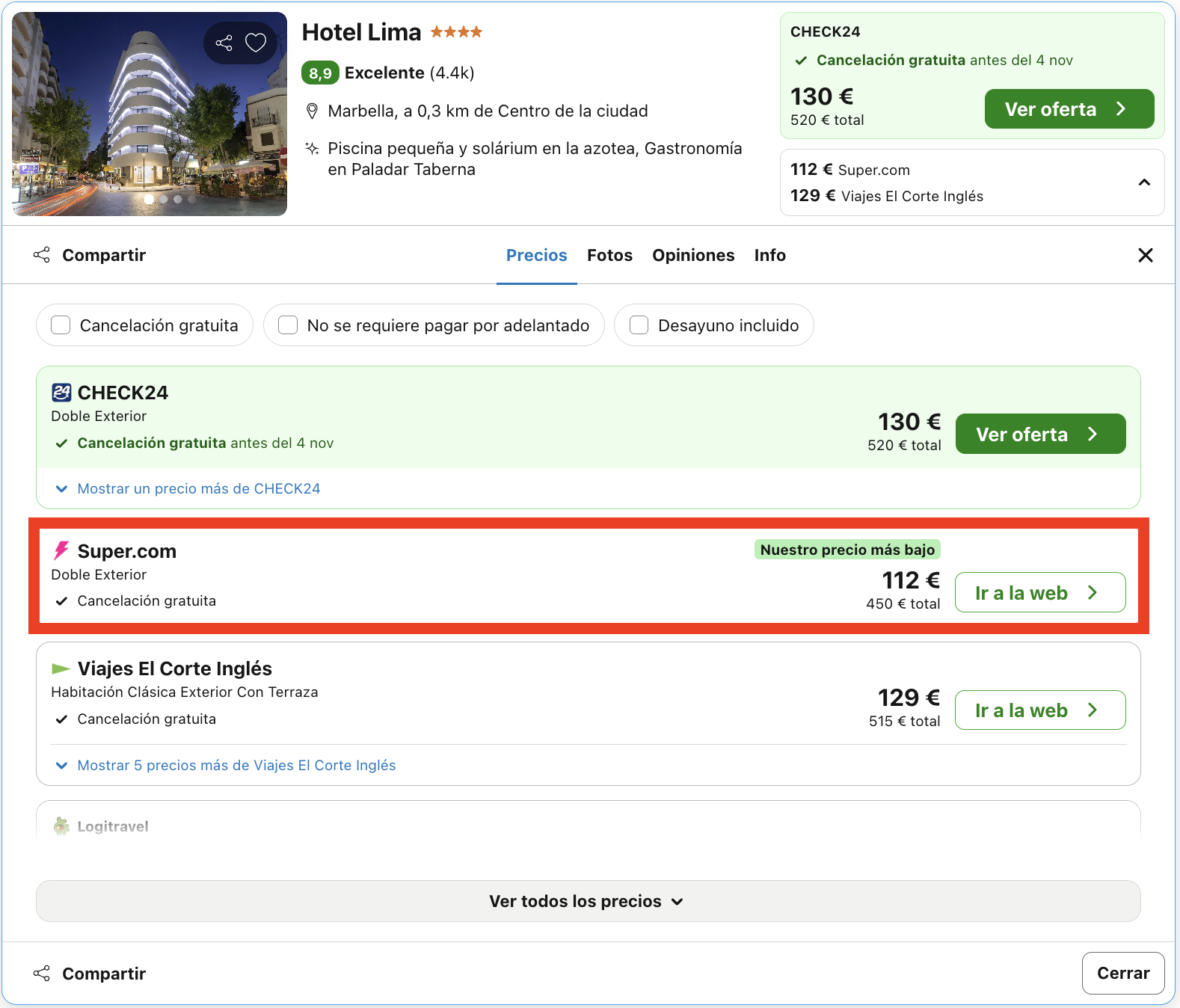Click Ir a la web for Super.com
The width and height of the screenshot is (1180, 1008).
point(1040,592)
